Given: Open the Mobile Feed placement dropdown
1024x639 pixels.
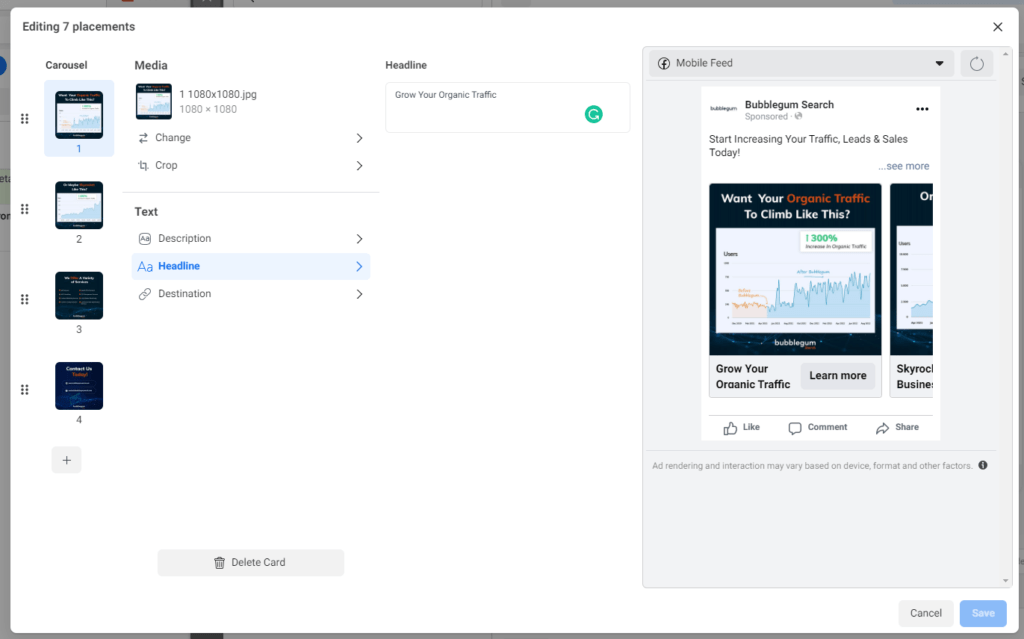Looking at the screenshot, I should [801, 63].
